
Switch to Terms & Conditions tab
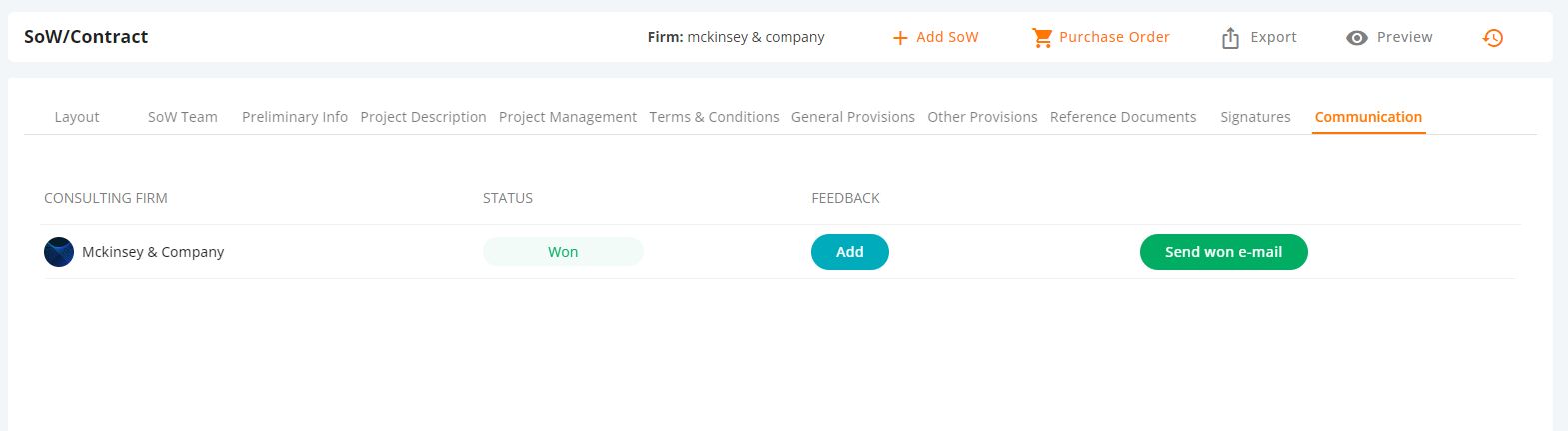[x=714, y=117]
